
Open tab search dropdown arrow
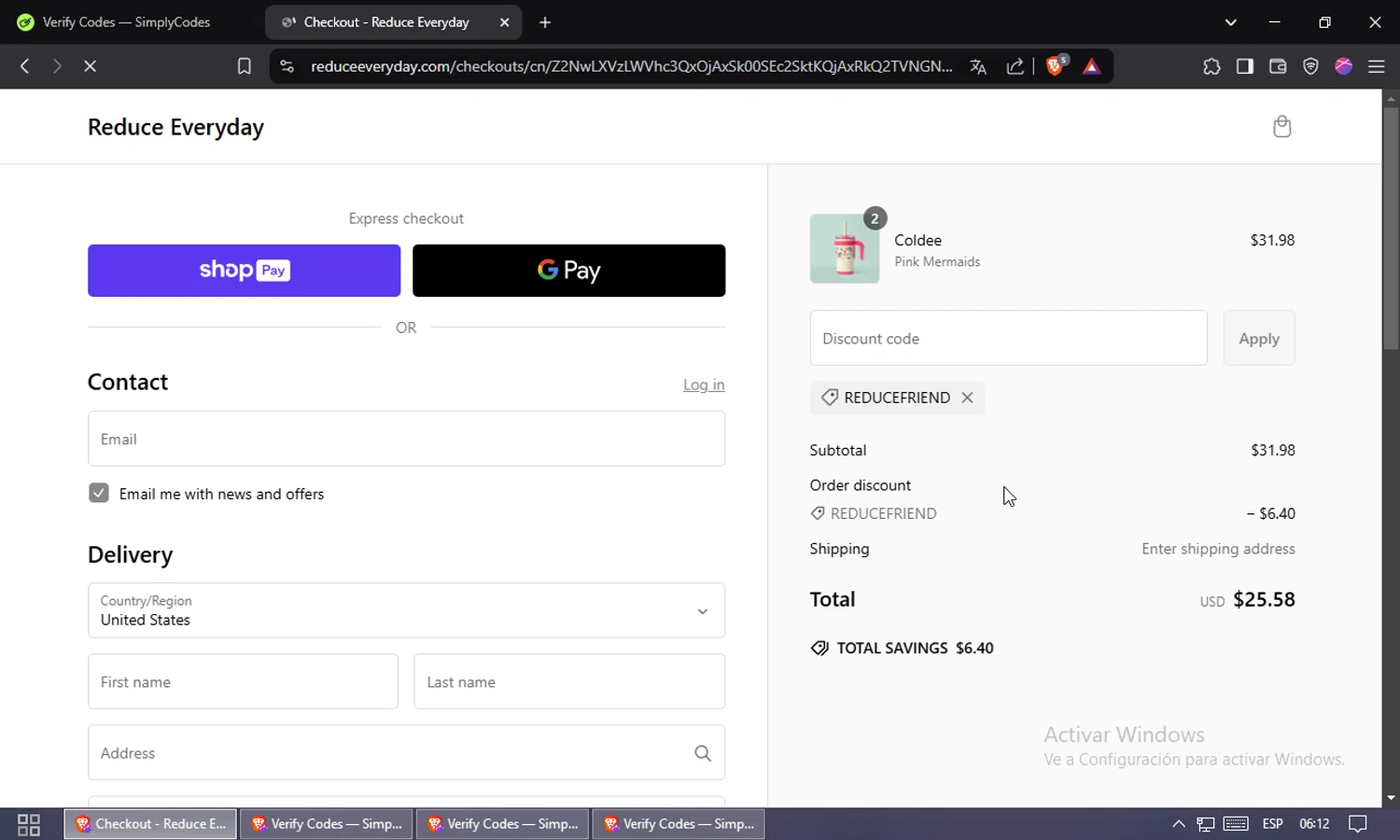1230,22
